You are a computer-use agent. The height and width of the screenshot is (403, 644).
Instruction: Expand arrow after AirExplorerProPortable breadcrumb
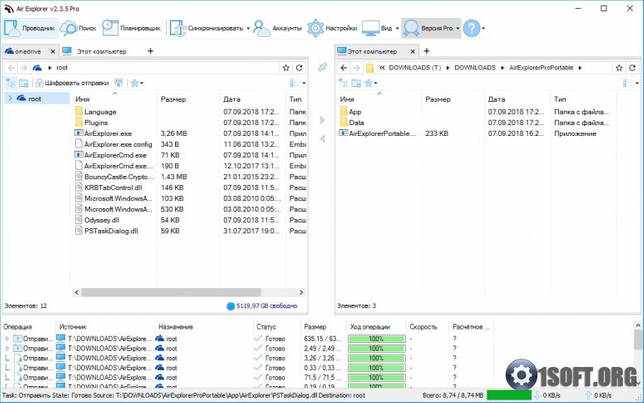pos(580,68)
